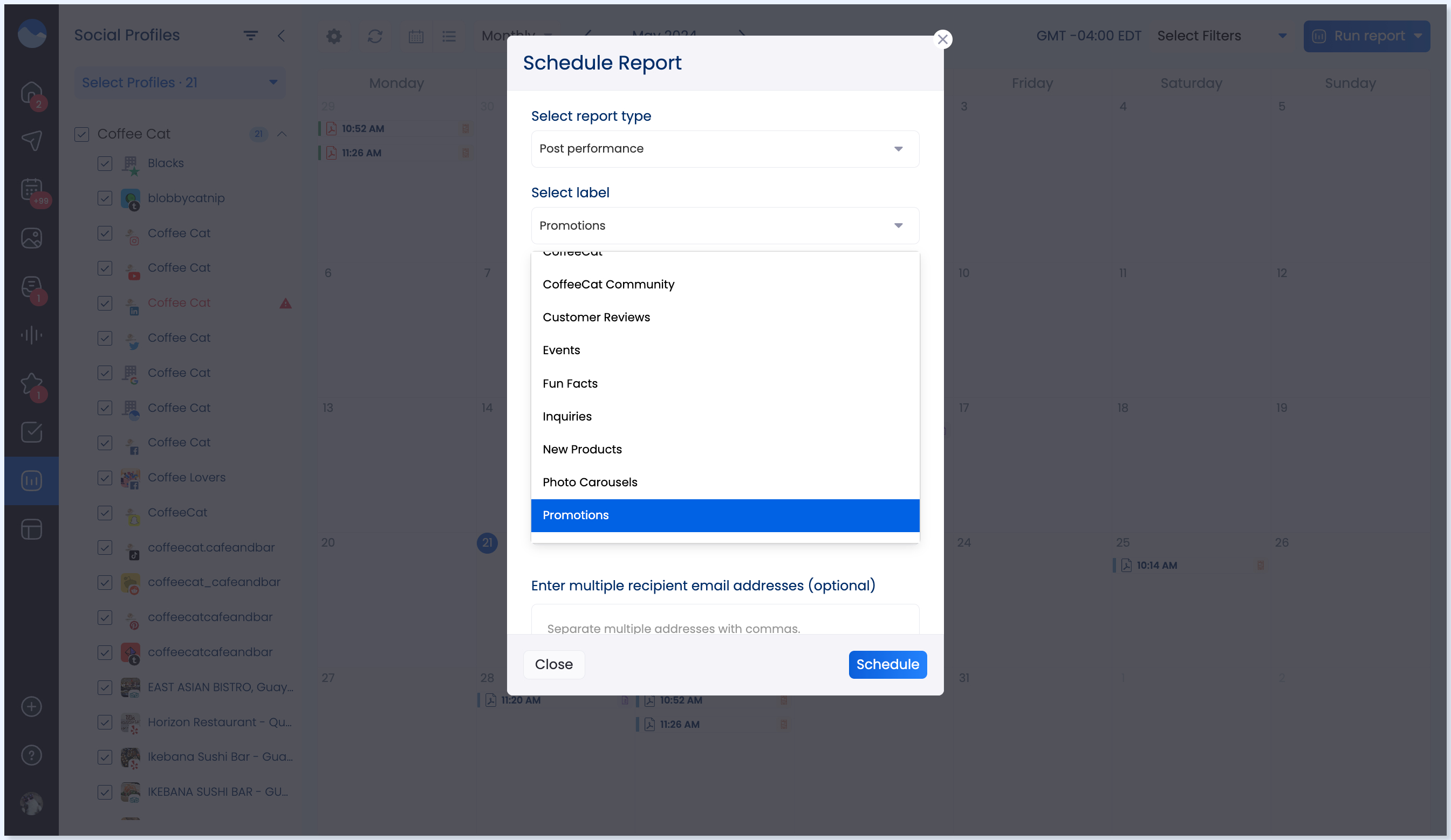Click the Blacks profile avatar icon

click(x=131, y=164)
